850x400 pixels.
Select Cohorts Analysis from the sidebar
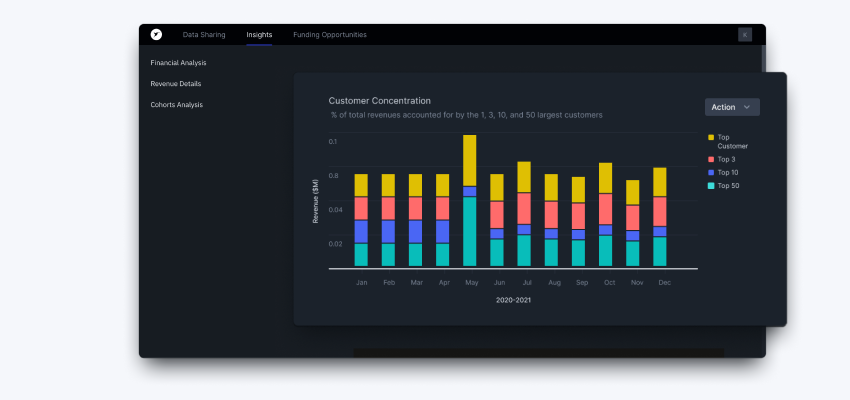(177, 105)
